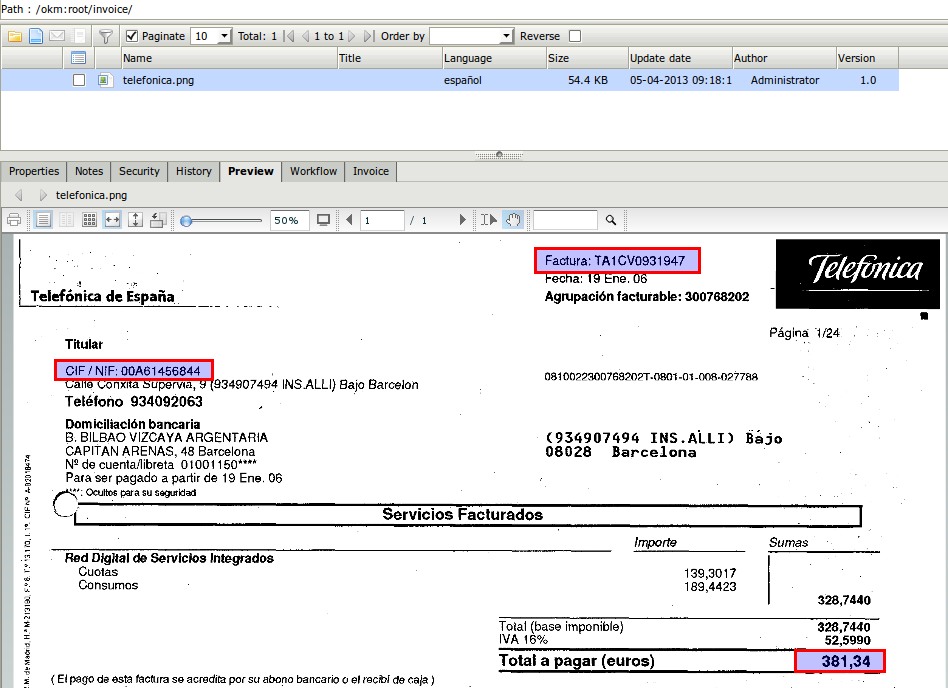The image size is (948, 688).
Task: Select the telefonica.png file name
Action: (x=158, y=80)
